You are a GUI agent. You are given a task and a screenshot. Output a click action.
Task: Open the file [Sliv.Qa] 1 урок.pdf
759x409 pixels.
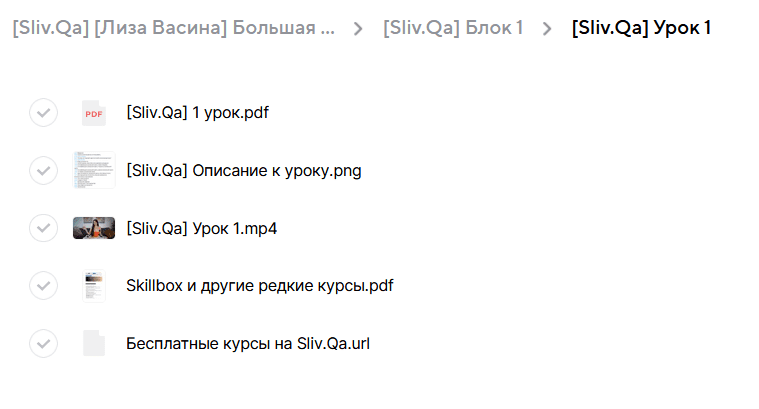coord(197,113)
